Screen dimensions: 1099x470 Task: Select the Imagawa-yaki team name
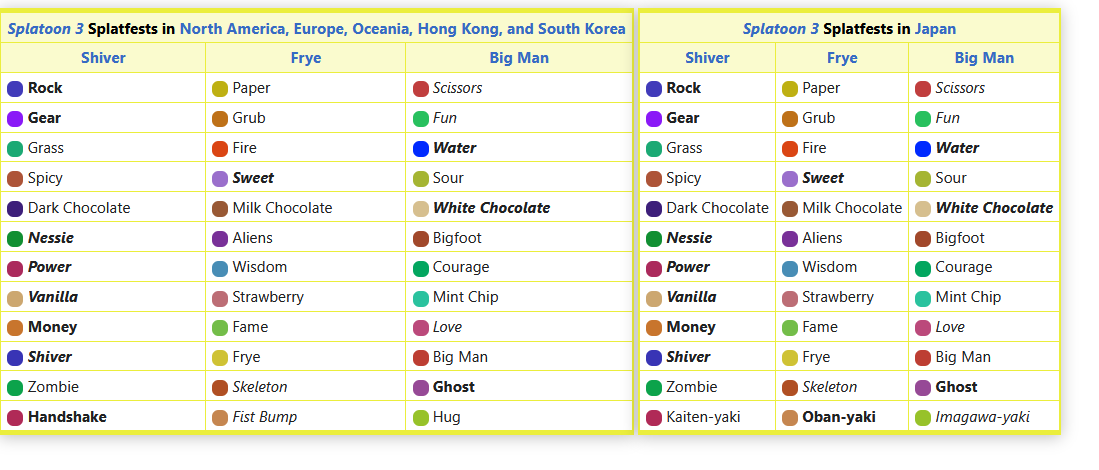click(982, 417)
